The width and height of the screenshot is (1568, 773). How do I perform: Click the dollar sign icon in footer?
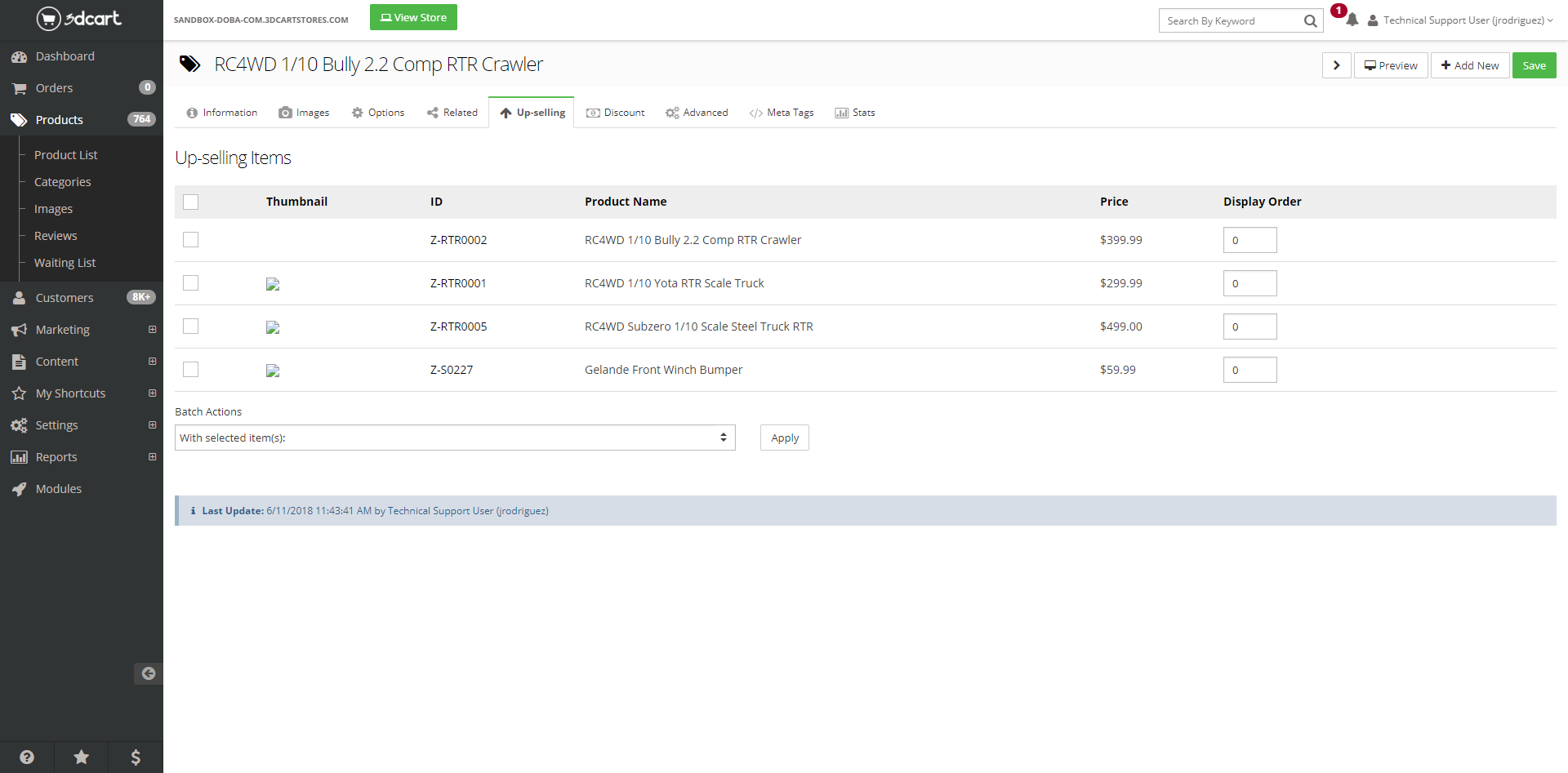tap(136, 757)
